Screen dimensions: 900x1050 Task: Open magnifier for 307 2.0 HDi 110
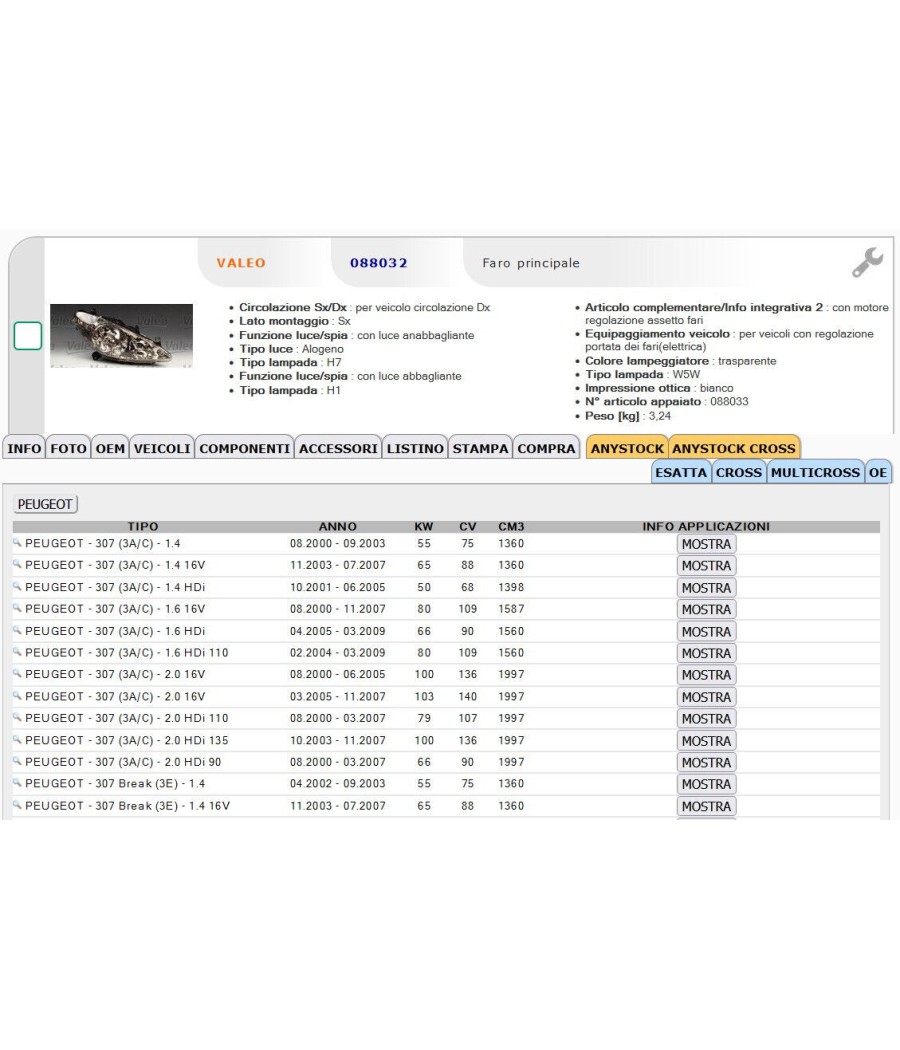coord(17,717)
